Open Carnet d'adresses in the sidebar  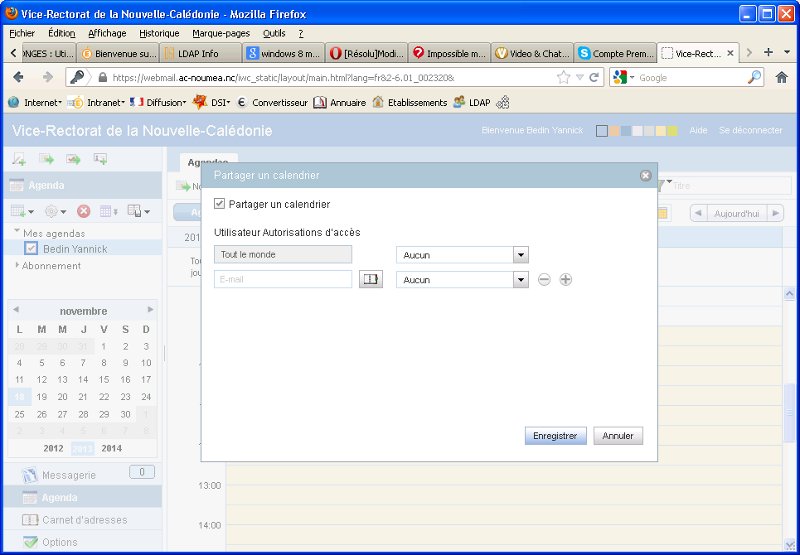[x=84, y=520]
